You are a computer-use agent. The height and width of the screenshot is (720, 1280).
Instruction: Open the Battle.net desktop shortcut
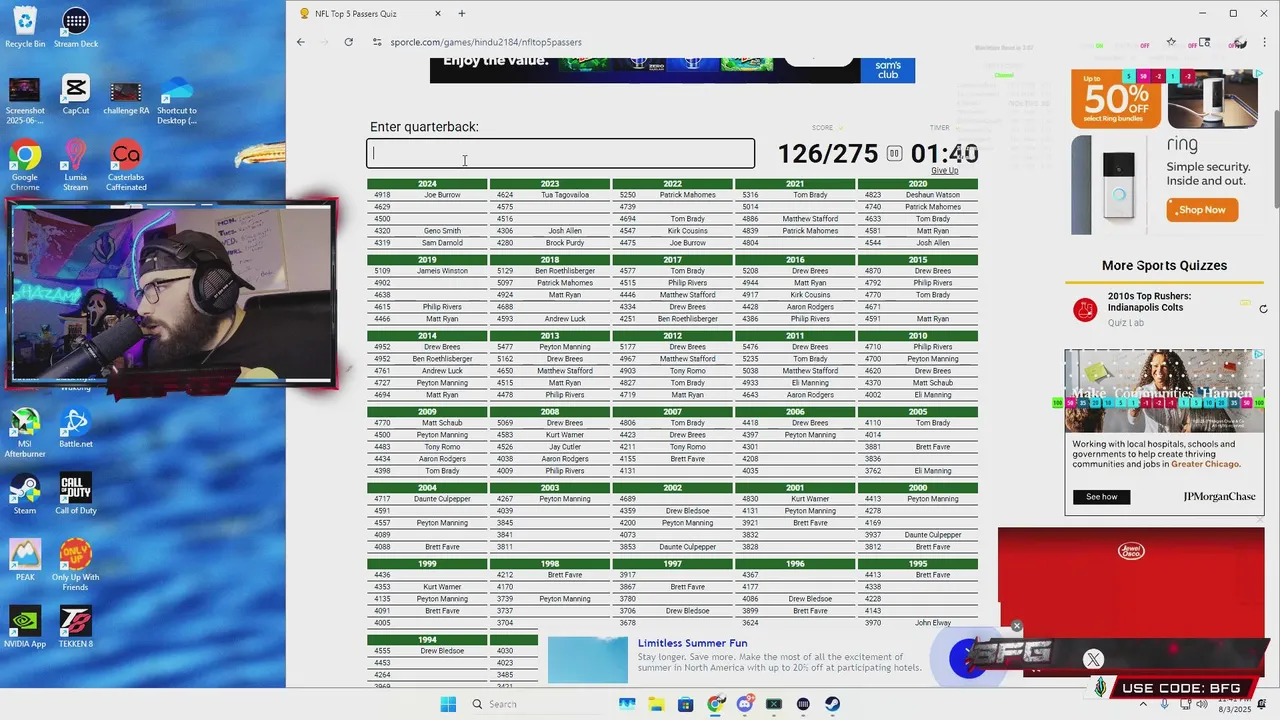[x=75, y=428]
